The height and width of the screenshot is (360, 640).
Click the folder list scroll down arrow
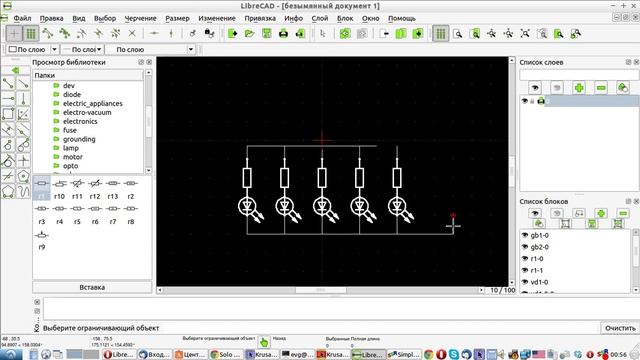coord(149,170)
